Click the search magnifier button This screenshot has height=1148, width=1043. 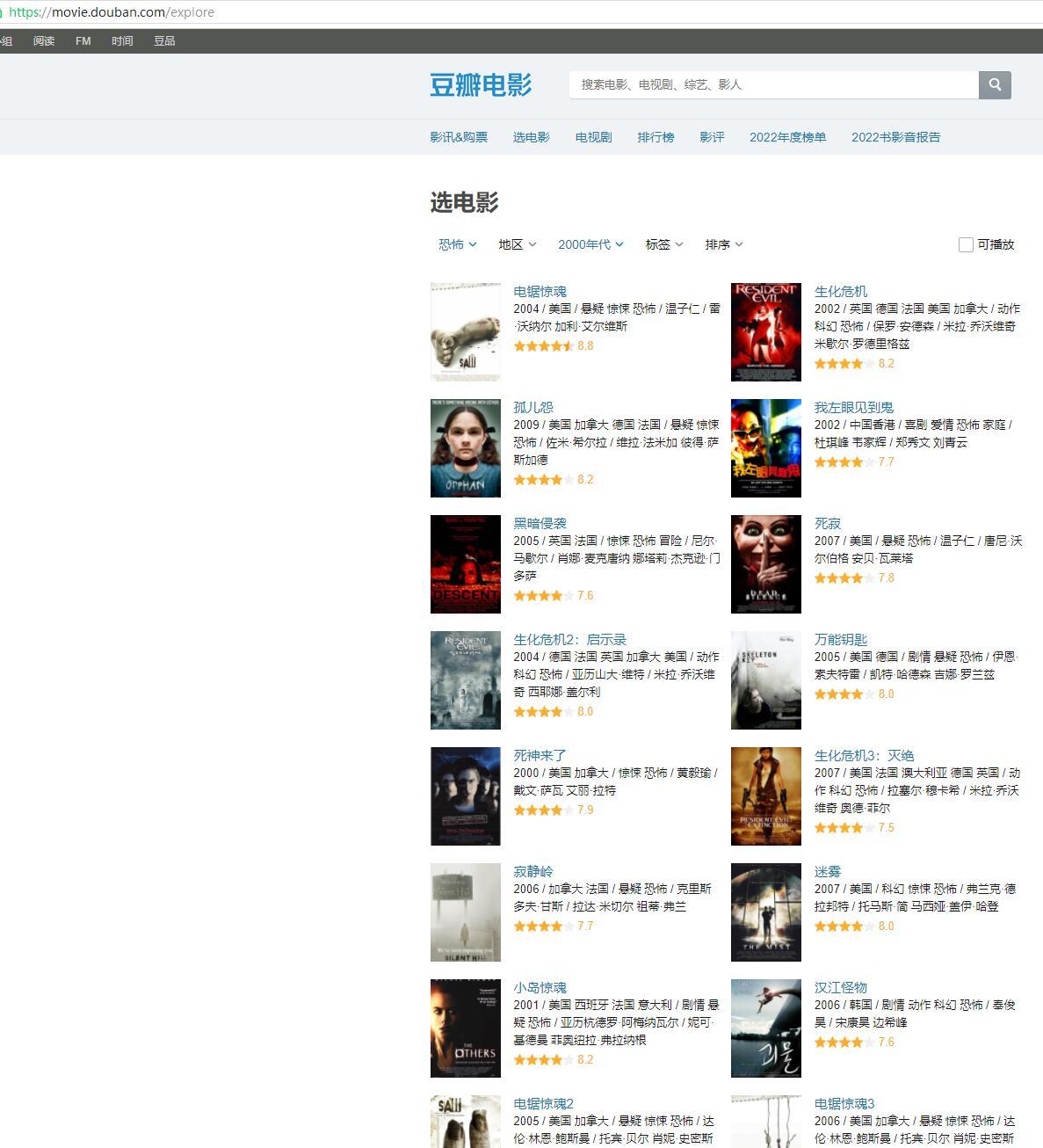995,84
